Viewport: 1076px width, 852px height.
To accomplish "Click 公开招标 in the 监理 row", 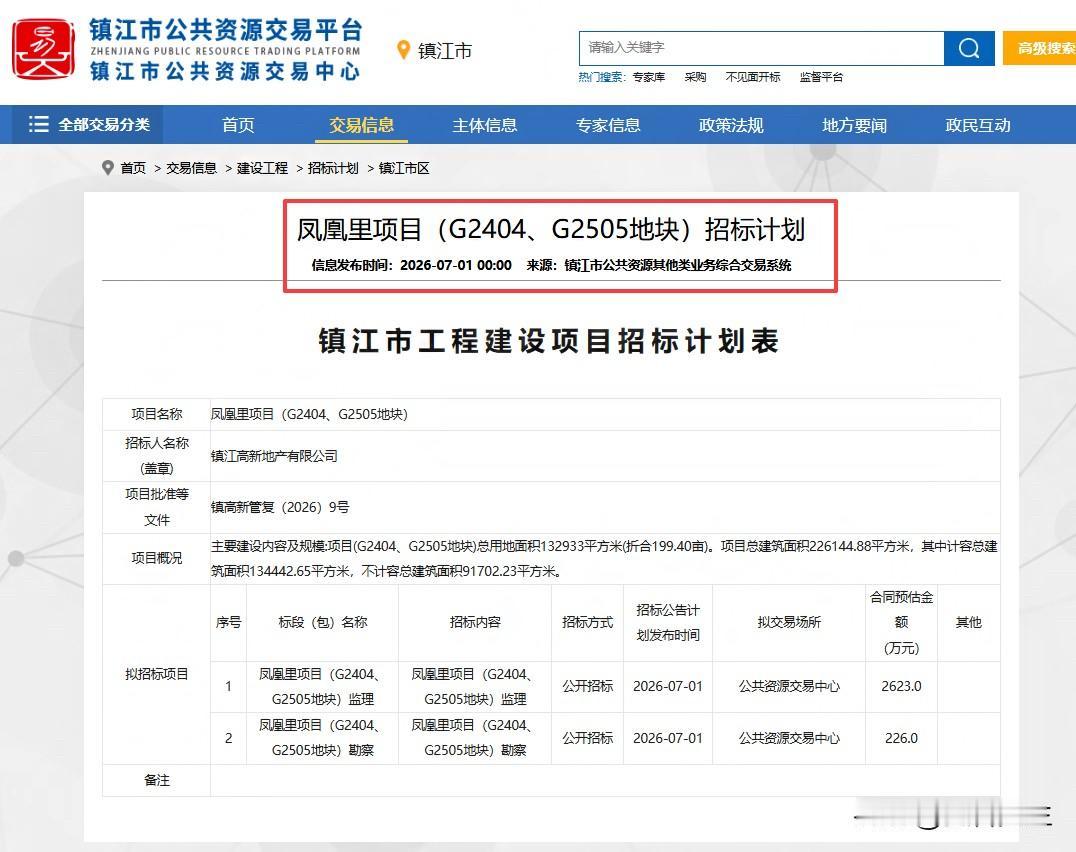I will click(587, 686).
